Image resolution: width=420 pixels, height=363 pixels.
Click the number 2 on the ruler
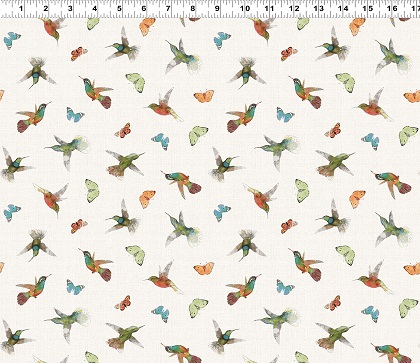[x=45, y=8]
